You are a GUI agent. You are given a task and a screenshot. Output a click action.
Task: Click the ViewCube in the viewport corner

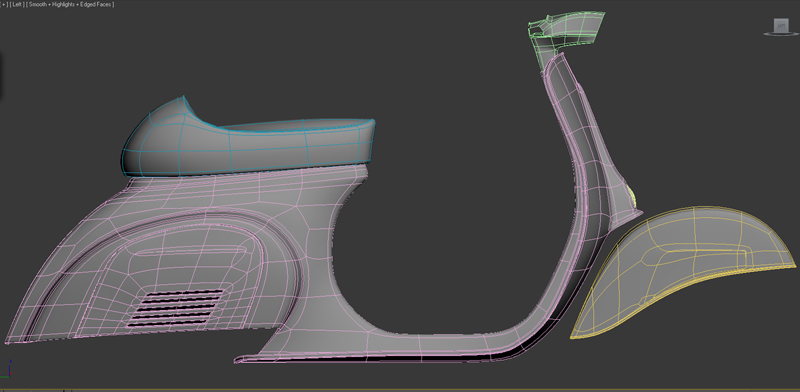(780, 27)
